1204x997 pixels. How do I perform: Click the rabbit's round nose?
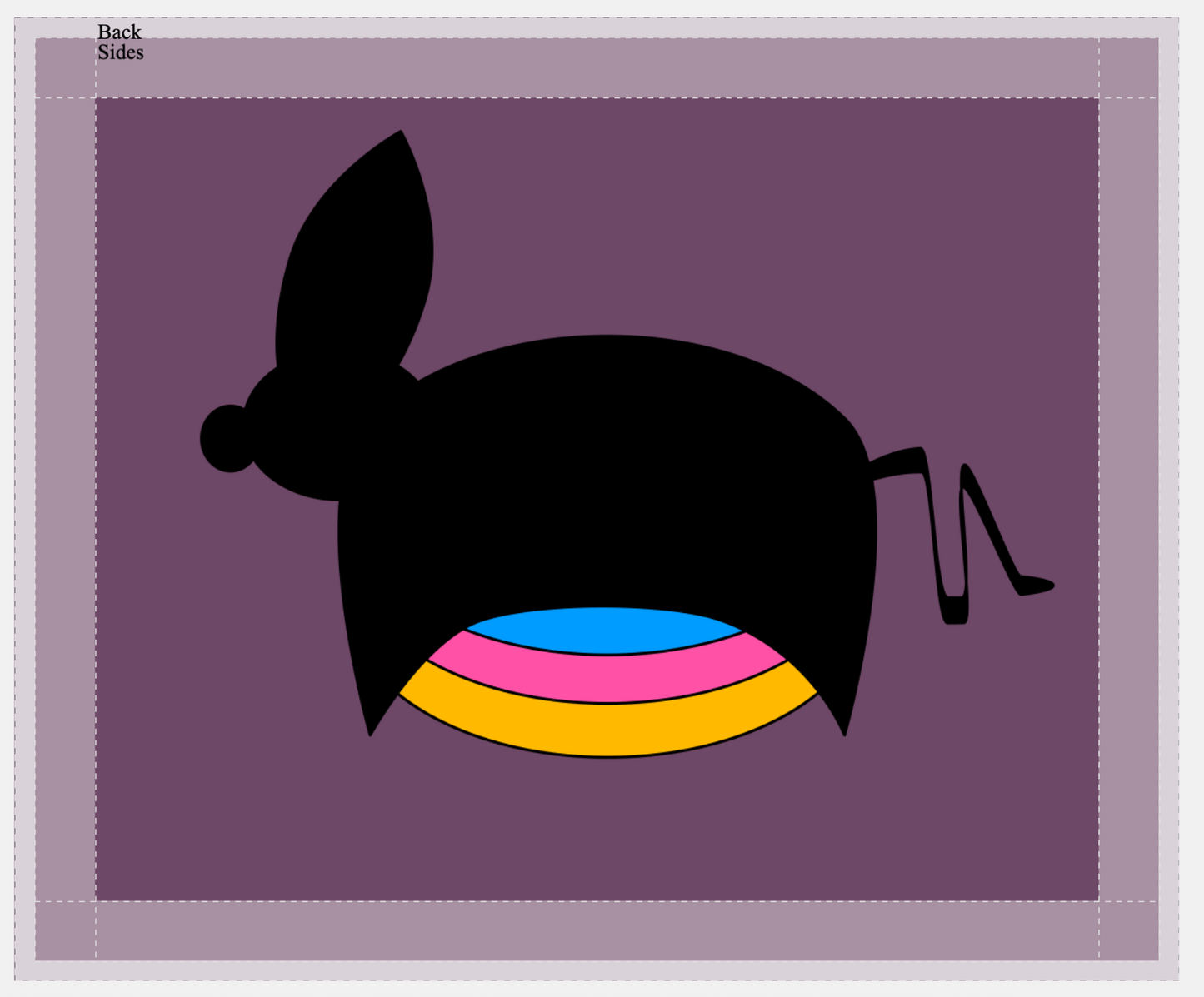pyautogui.click(x=228, y=439)
